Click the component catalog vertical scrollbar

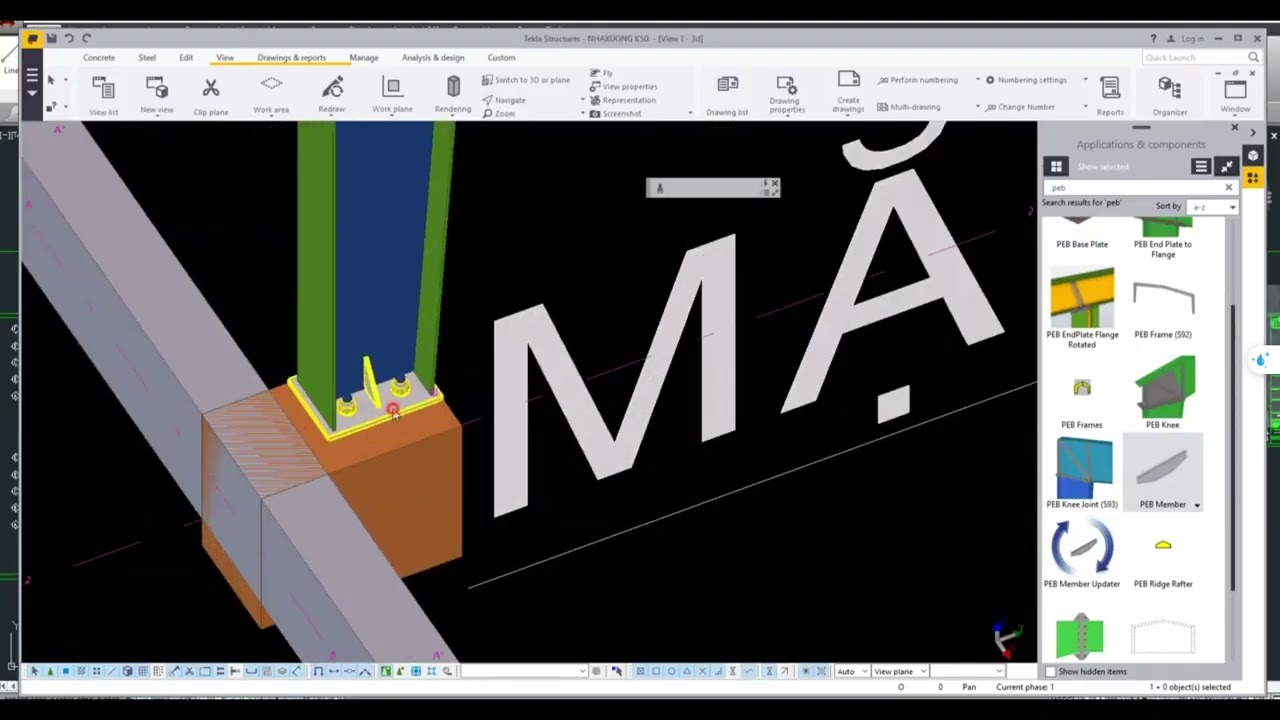tap(1232, 448)
